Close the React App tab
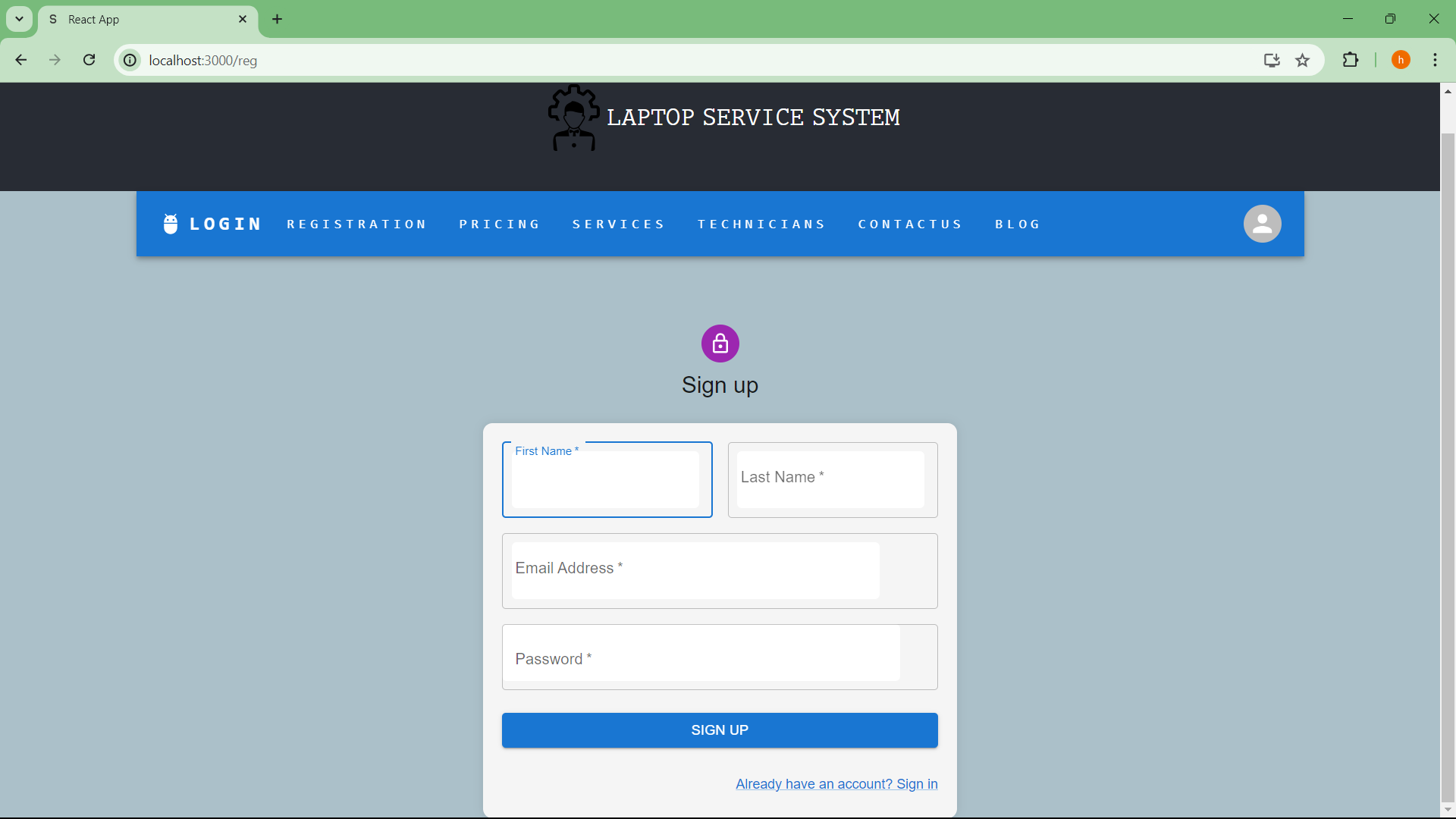The height and width of the screenshot is (819, 1456). (x=243, y=19)
